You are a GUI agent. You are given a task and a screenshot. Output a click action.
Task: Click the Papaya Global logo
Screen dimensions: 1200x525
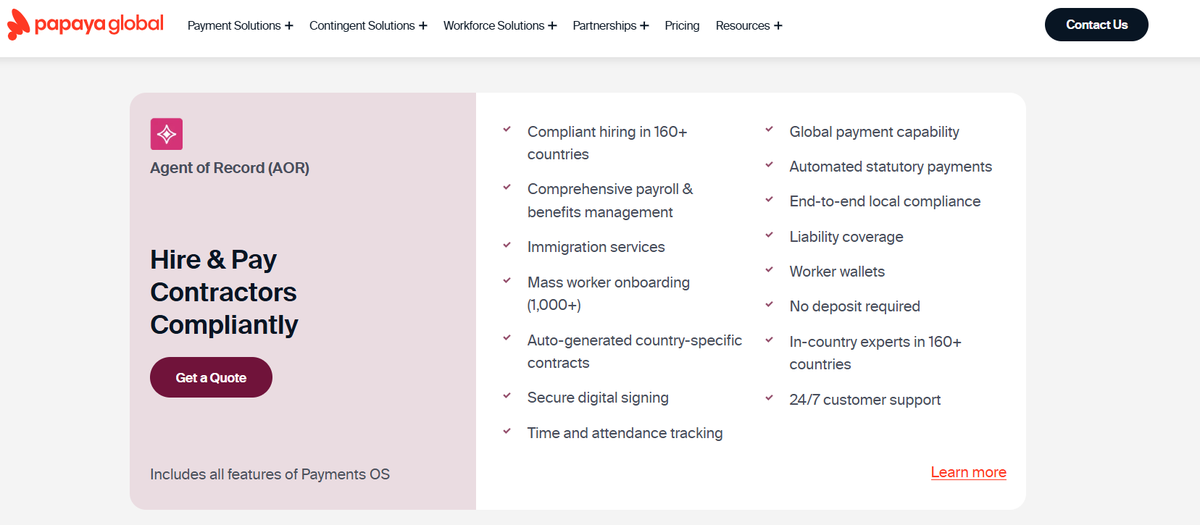click(85, 25)
